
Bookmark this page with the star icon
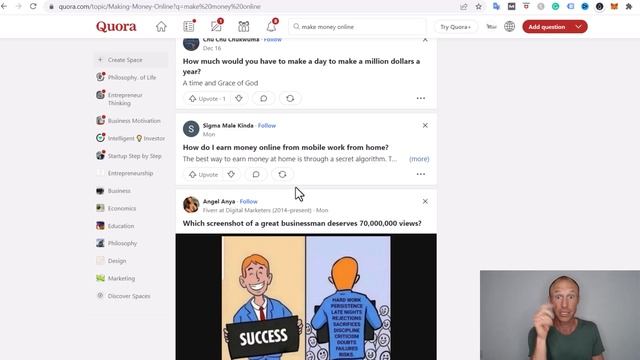(478, 7)
